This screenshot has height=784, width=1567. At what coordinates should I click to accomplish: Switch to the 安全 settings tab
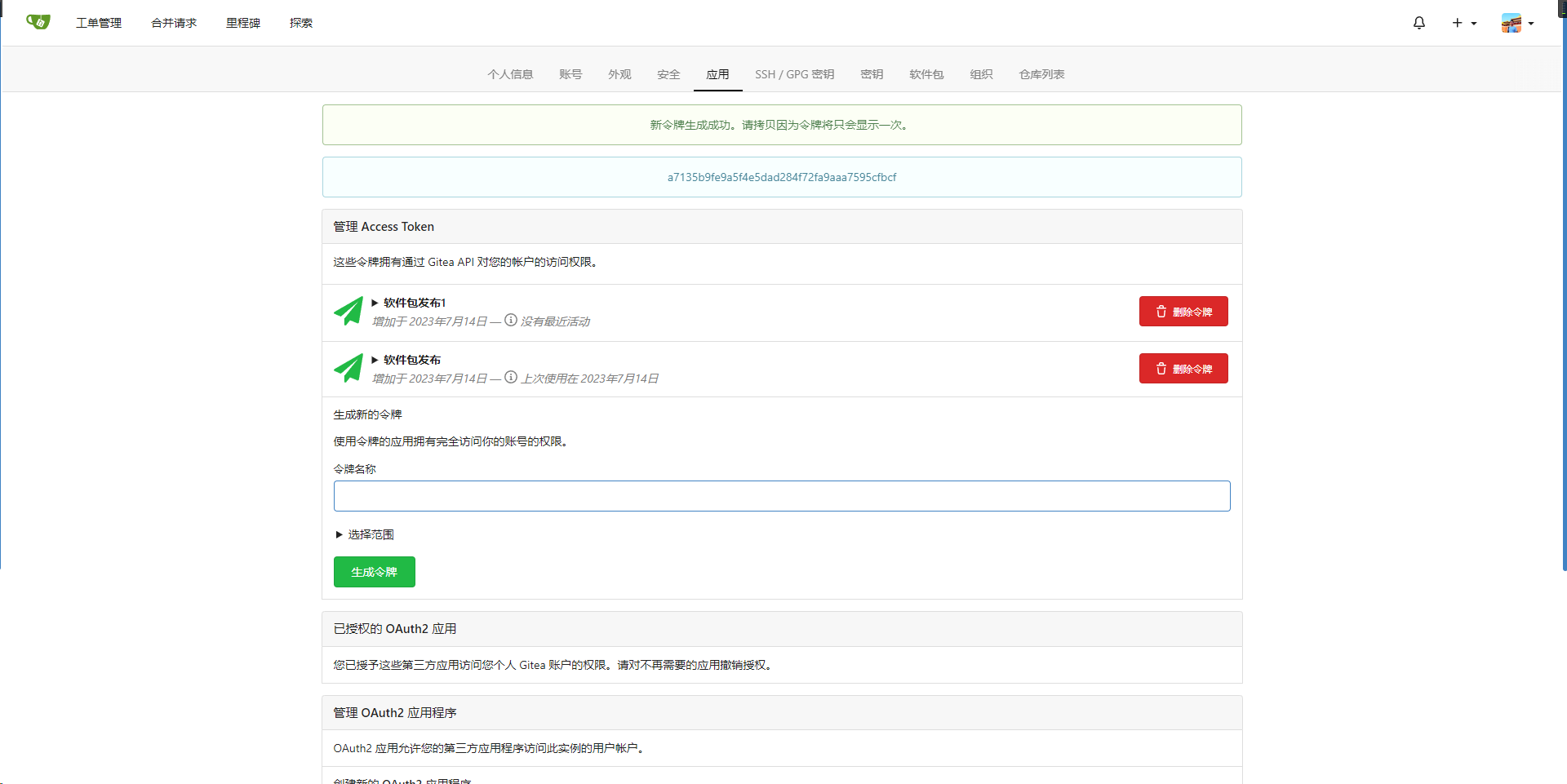(668, 74)
